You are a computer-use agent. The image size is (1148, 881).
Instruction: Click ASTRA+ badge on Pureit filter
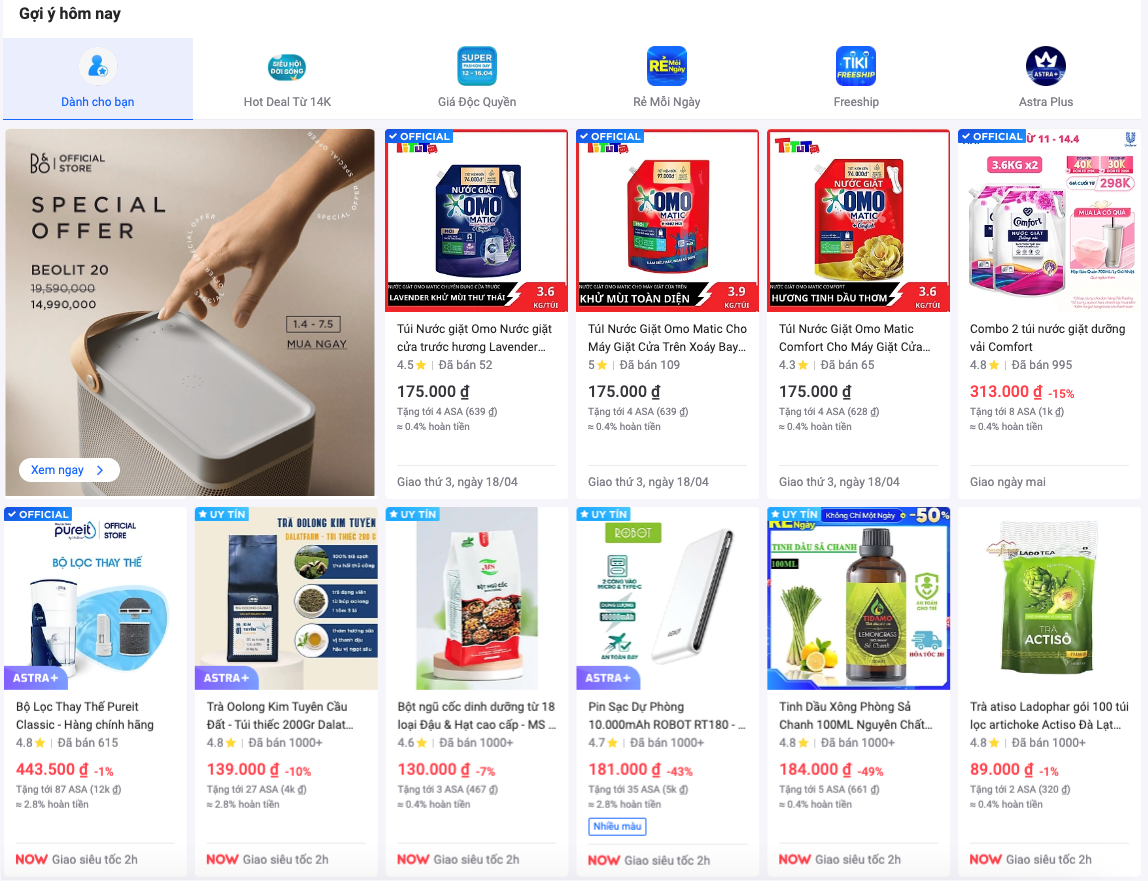click(35, 678)
